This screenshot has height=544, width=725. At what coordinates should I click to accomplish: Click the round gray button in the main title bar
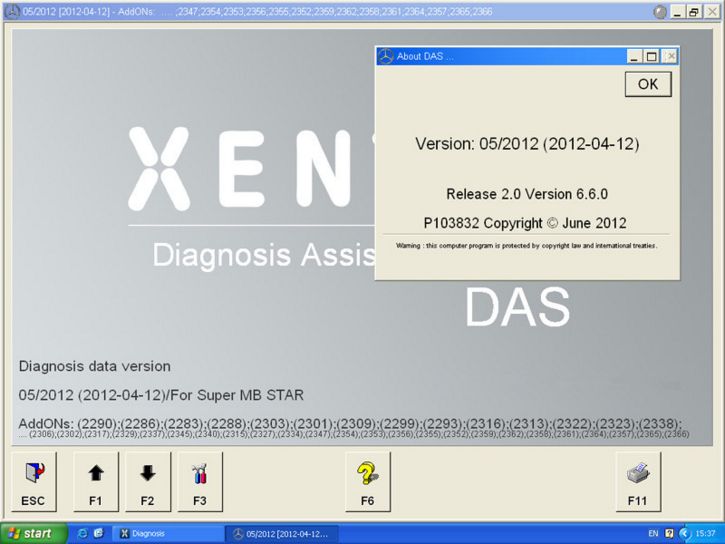pos(660,12)
